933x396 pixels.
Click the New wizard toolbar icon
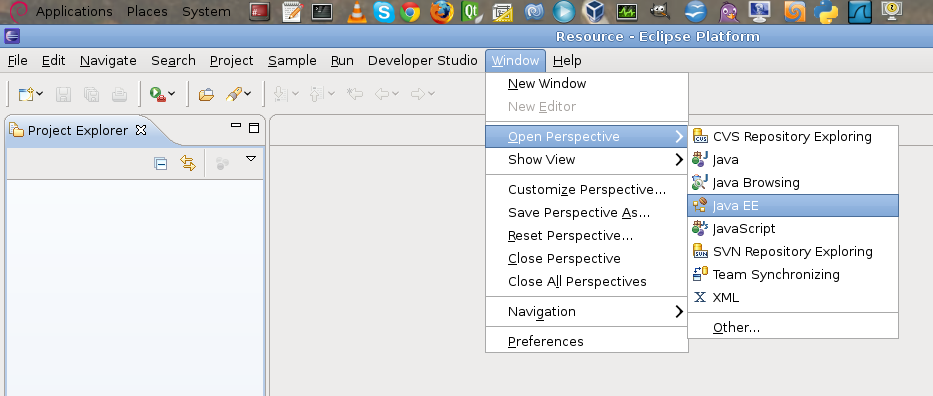click(x=26, y=94)
